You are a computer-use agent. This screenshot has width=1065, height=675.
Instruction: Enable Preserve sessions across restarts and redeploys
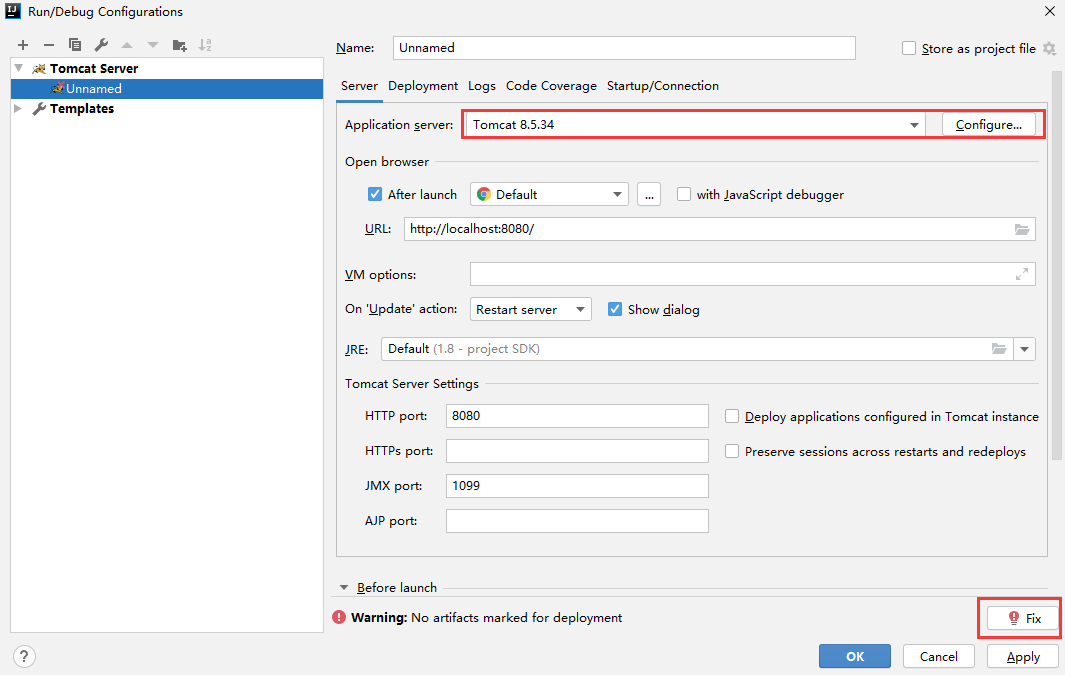pyautogui.click(x=732, y=451)
